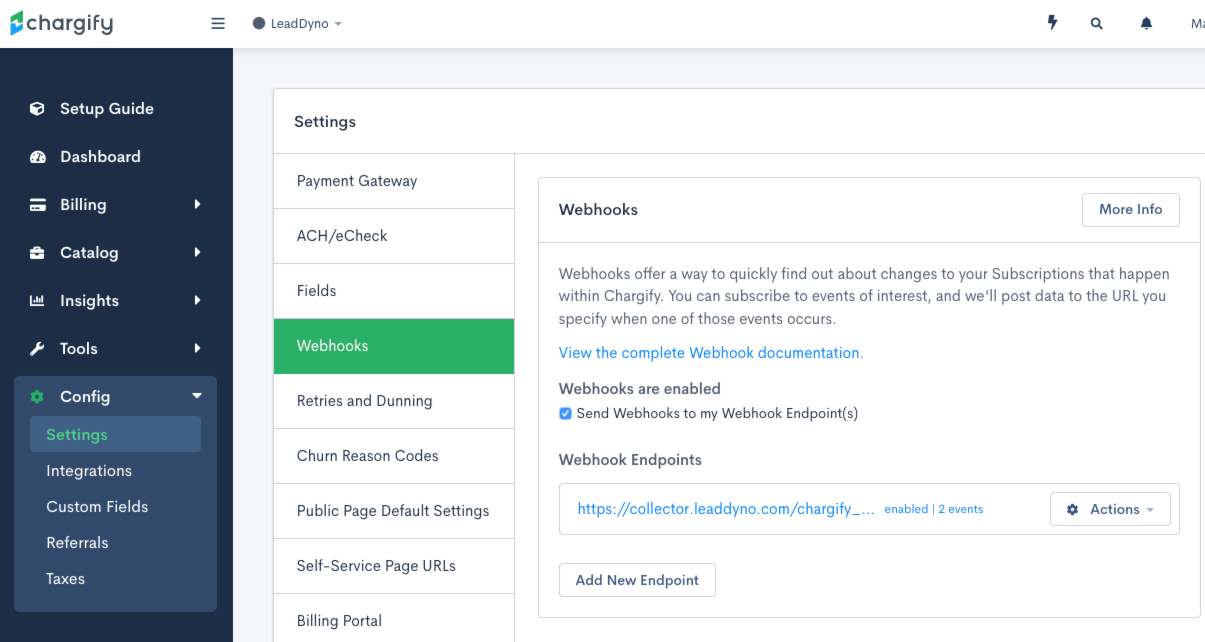The height and width of the screenshot is (642, 1205).
Task: Select the Fields settings tab
Action: click(x=394, y=291)
